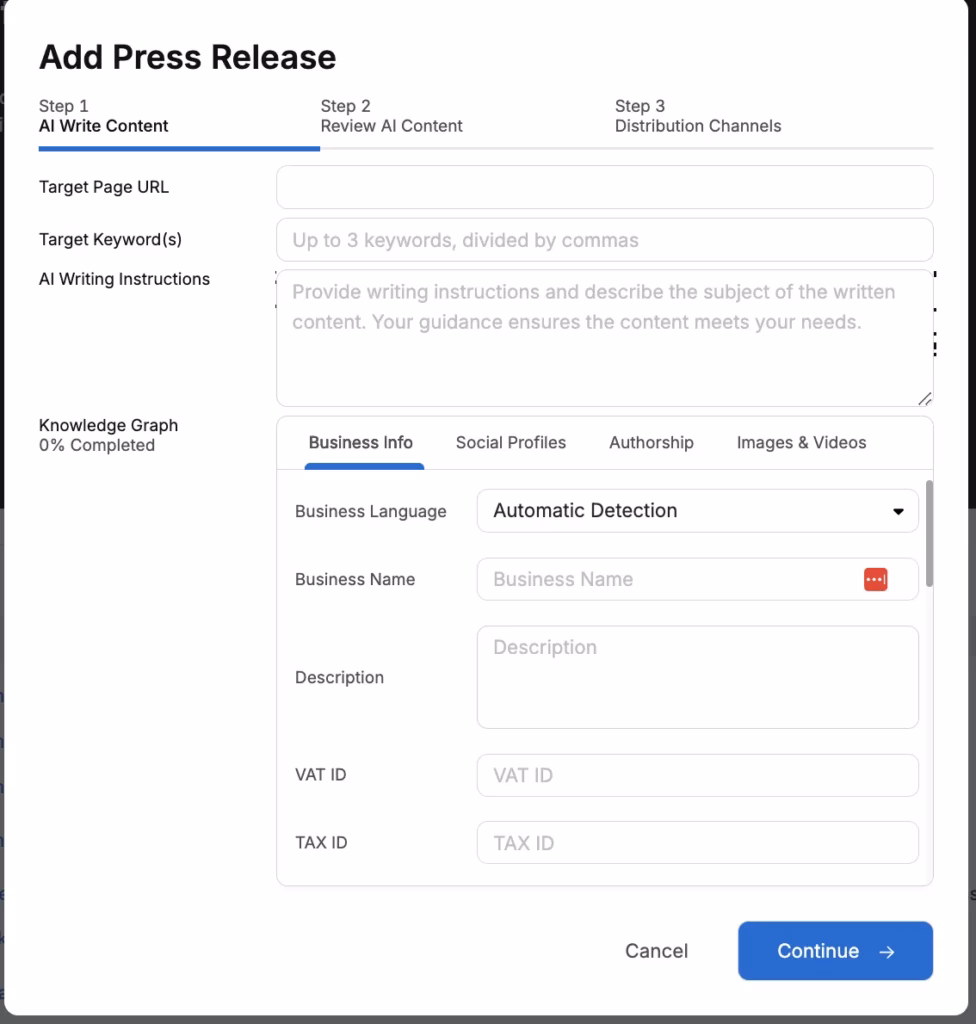Image resolution: width=976 pixels, height=1024 pixels.
Task: Click the Business Info tab
Action: pos(361,442)
